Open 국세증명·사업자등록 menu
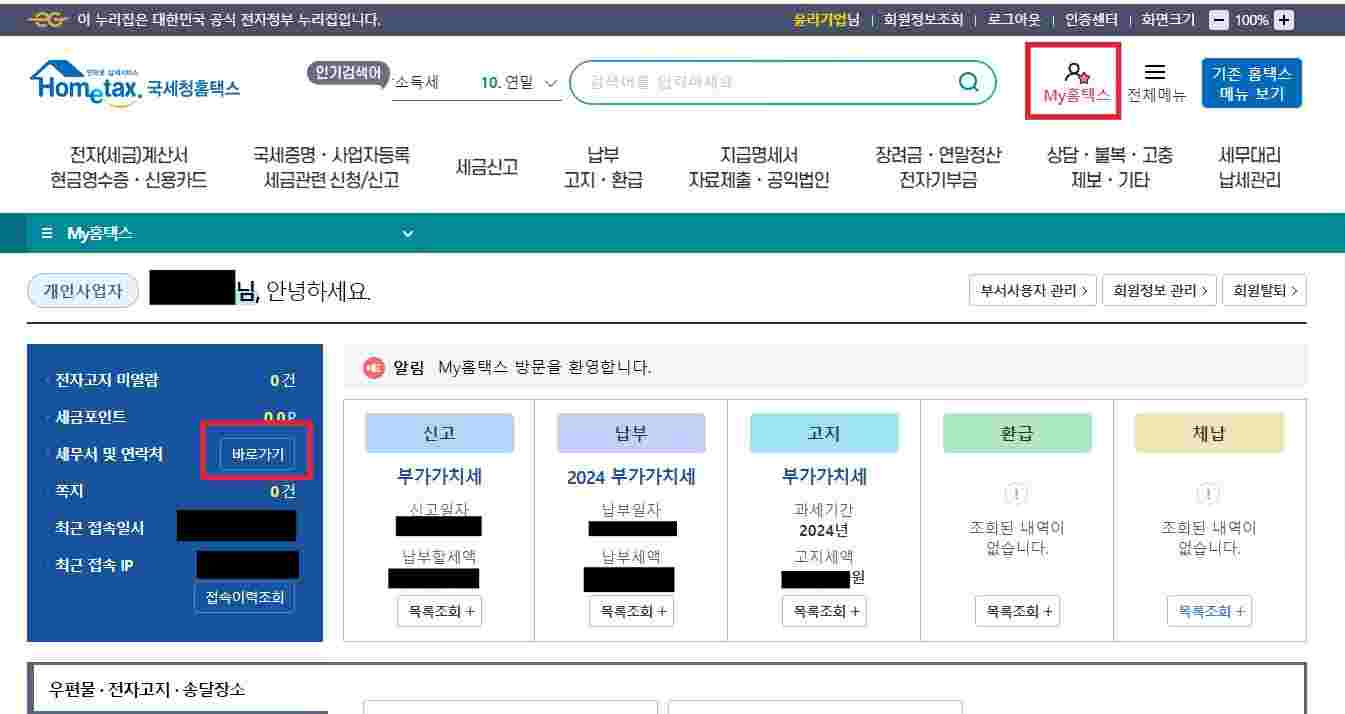The height and width of the screenshot is (714, 1345). 331,168
